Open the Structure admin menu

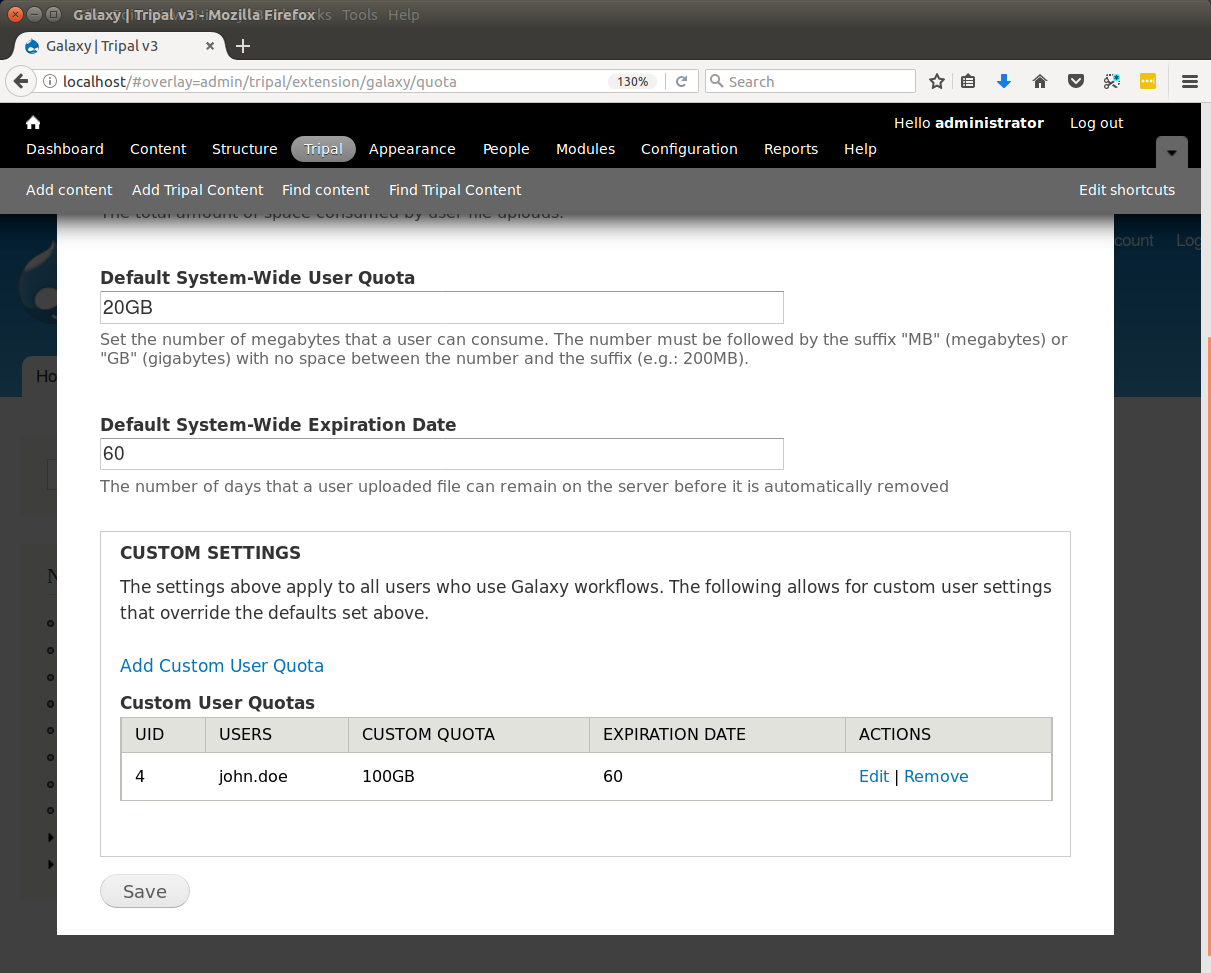click(245, 149)
